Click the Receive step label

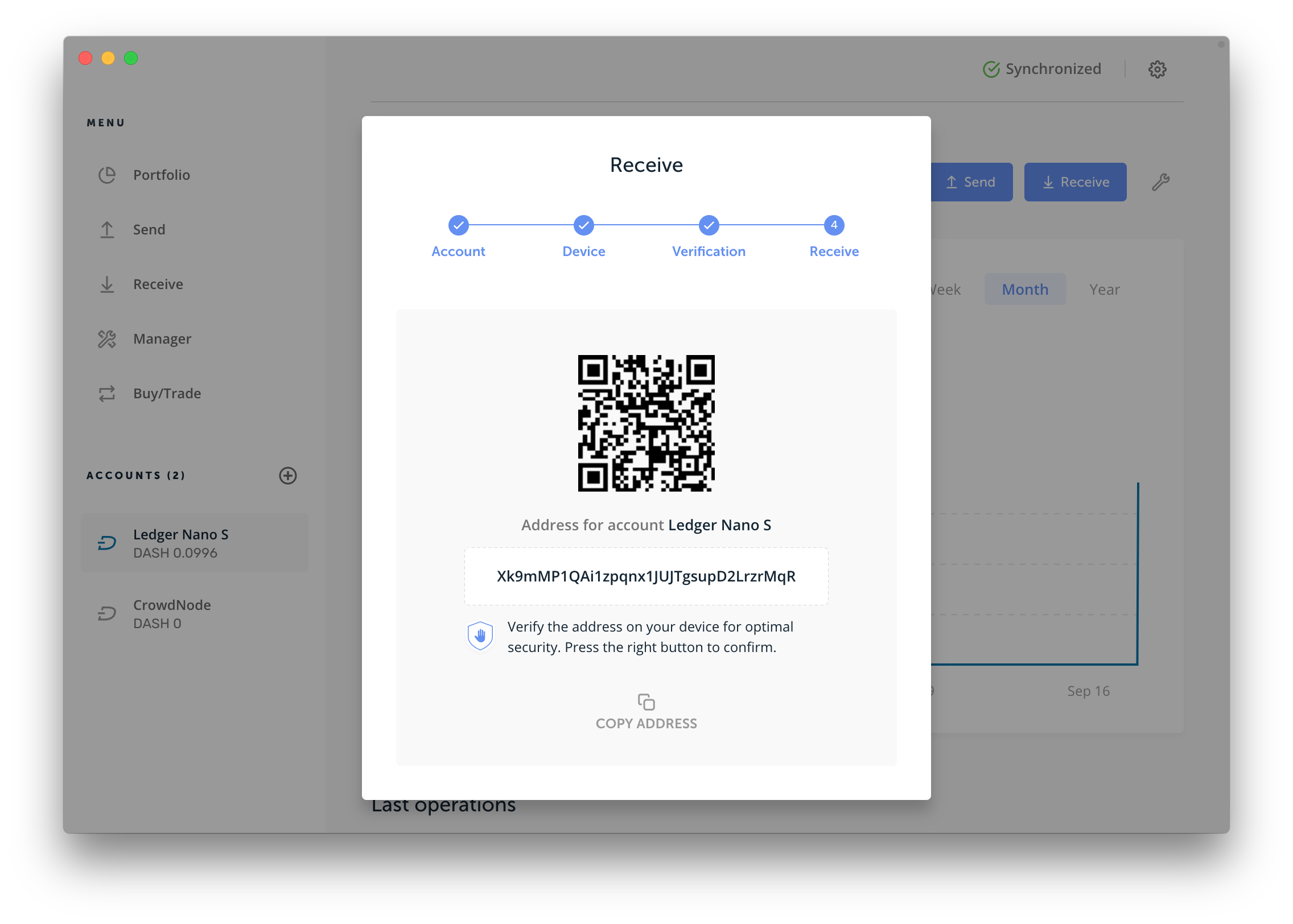point(834,251)
